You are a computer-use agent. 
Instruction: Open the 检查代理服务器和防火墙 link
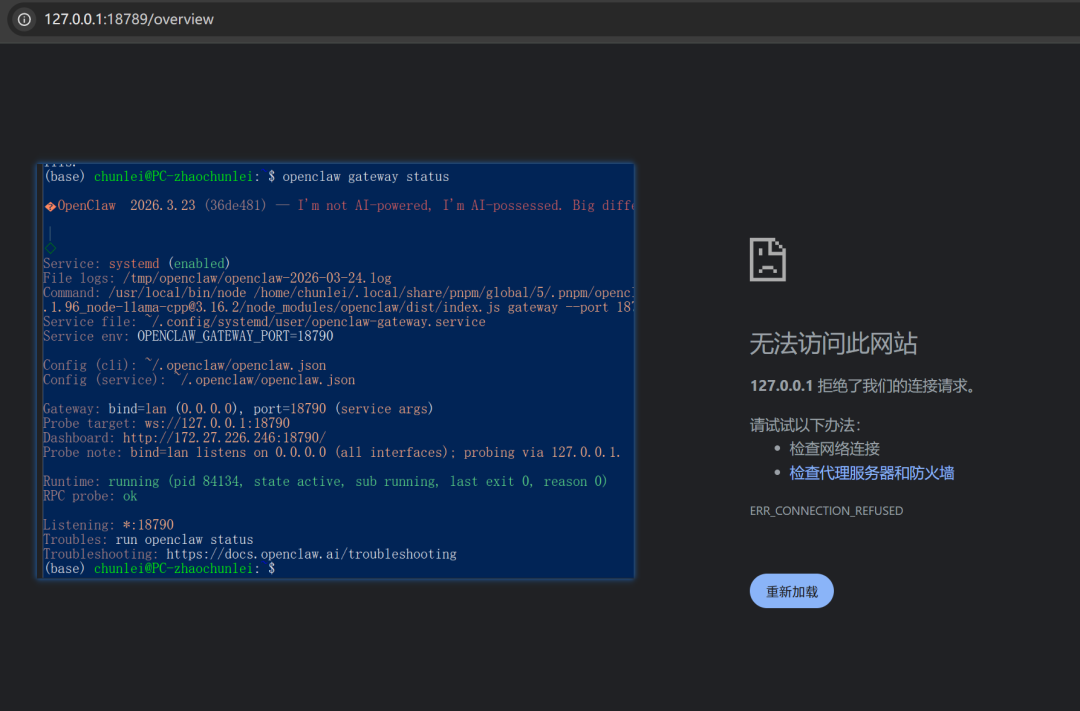click(x=871, y=473)
